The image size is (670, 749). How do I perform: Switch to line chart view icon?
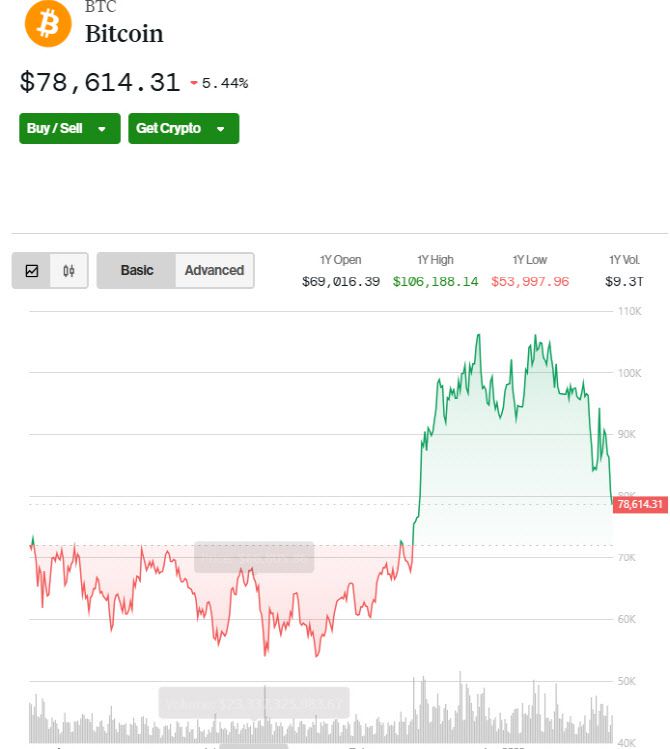32,270
